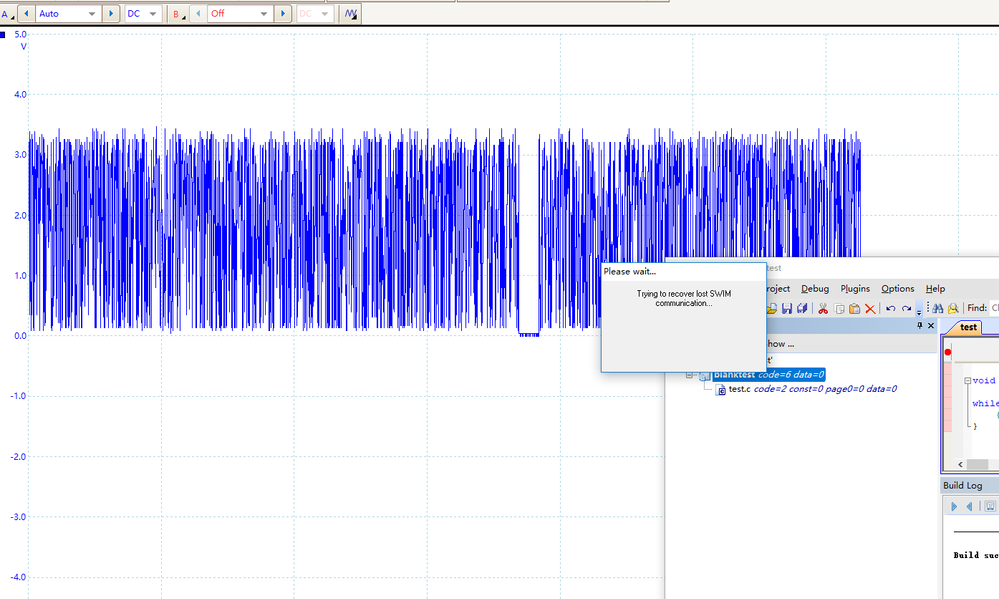This screenshot has height=599, width=999.
Task: Collapse the blanktest project tree node
Action: (x=689, y=375)
